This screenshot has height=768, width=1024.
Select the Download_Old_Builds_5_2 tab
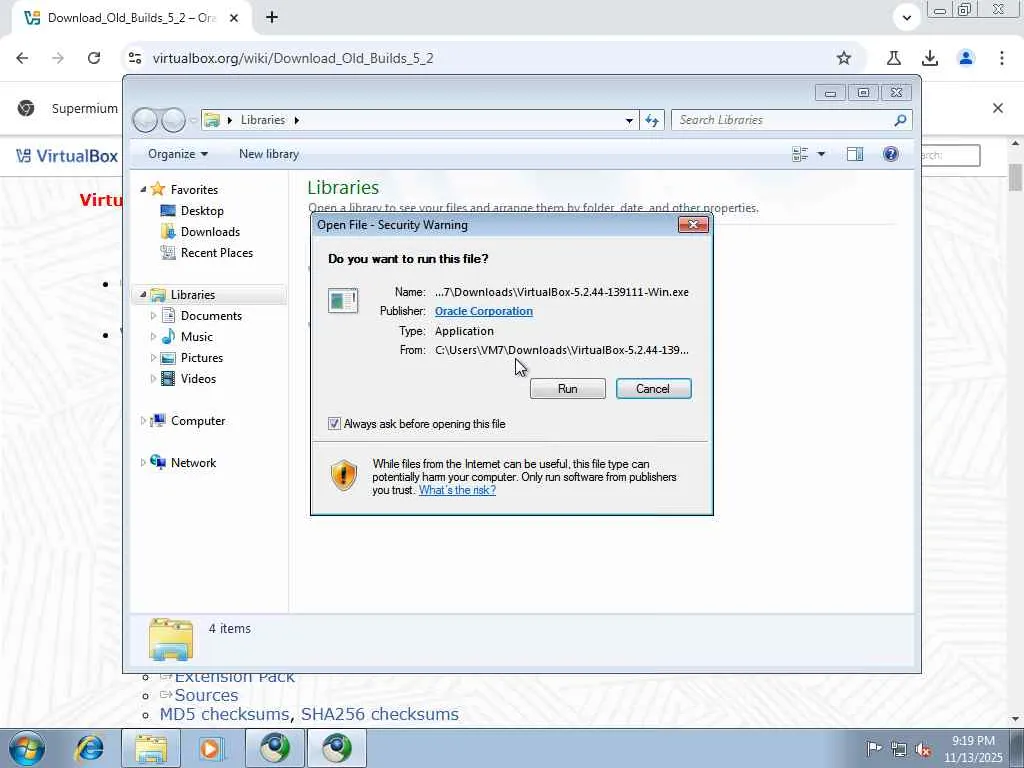(x=131, y=18)
